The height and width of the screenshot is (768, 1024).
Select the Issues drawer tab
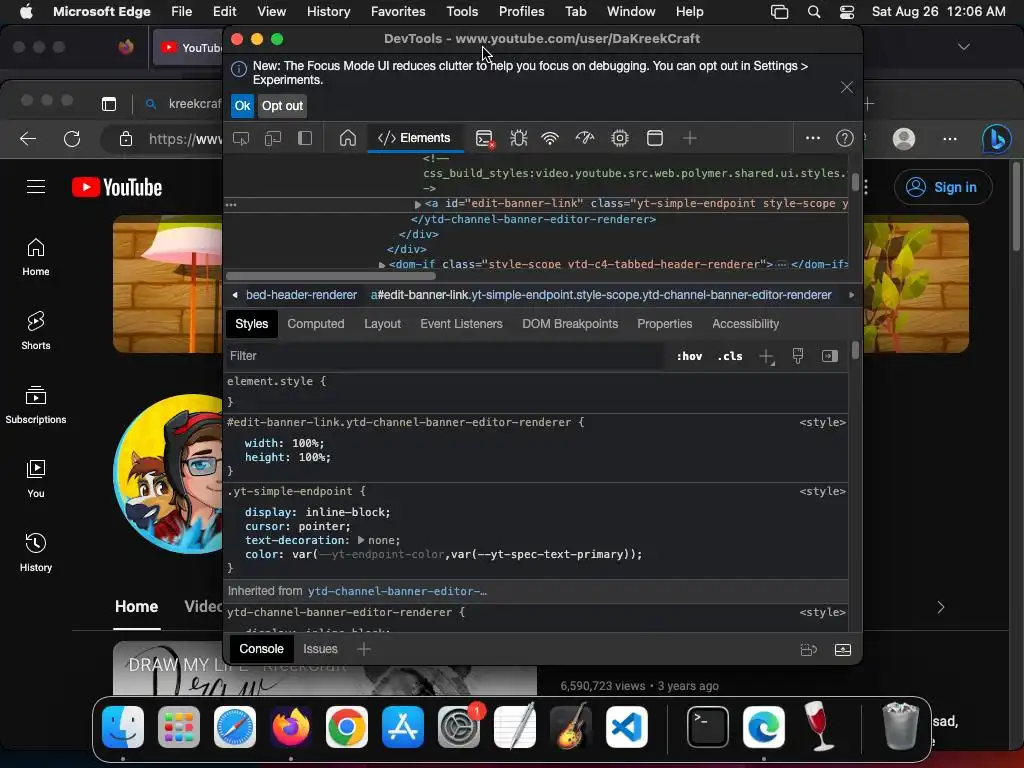320,648
